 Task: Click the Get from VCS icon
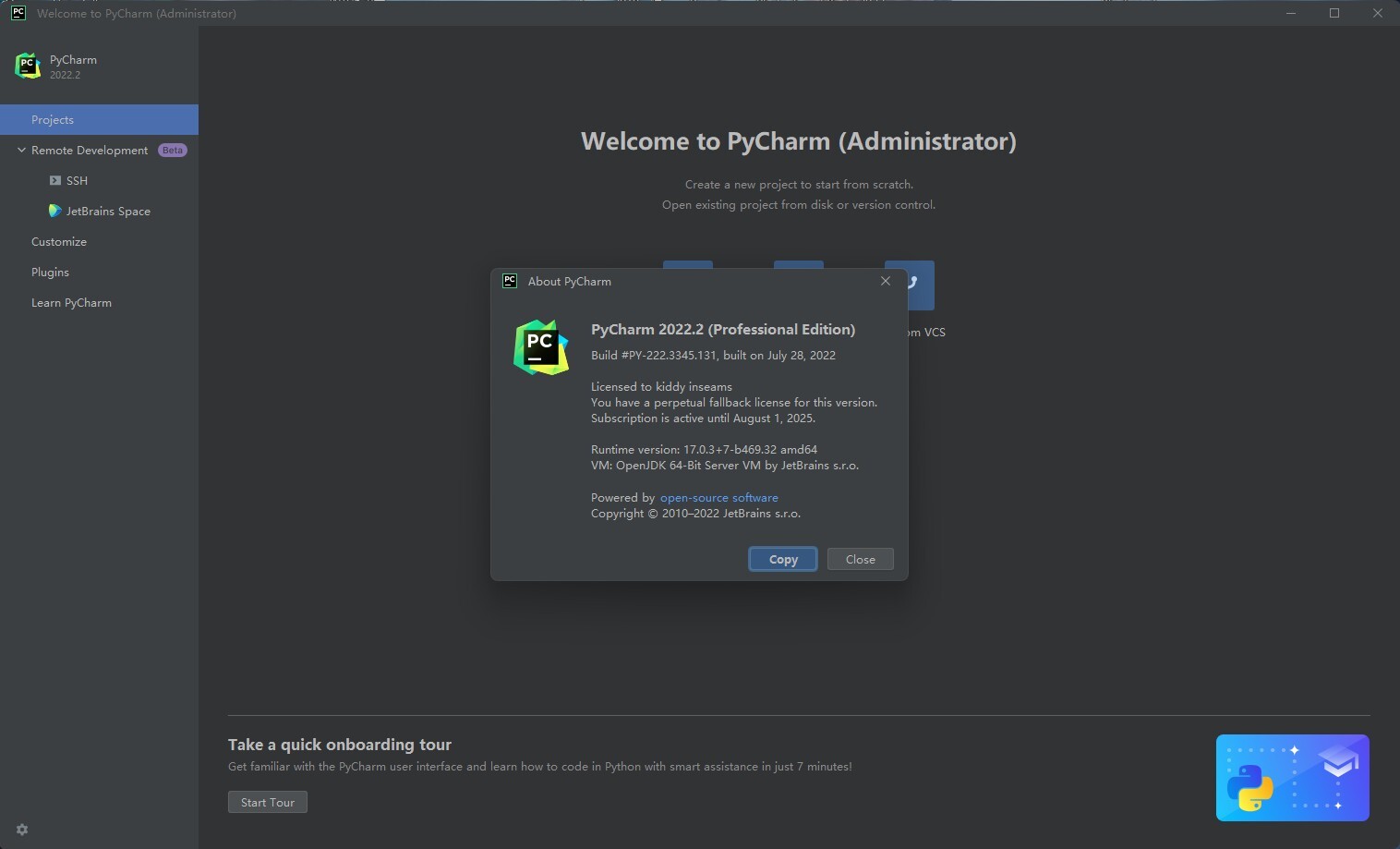pyautogui.click(x=910, y=285)
